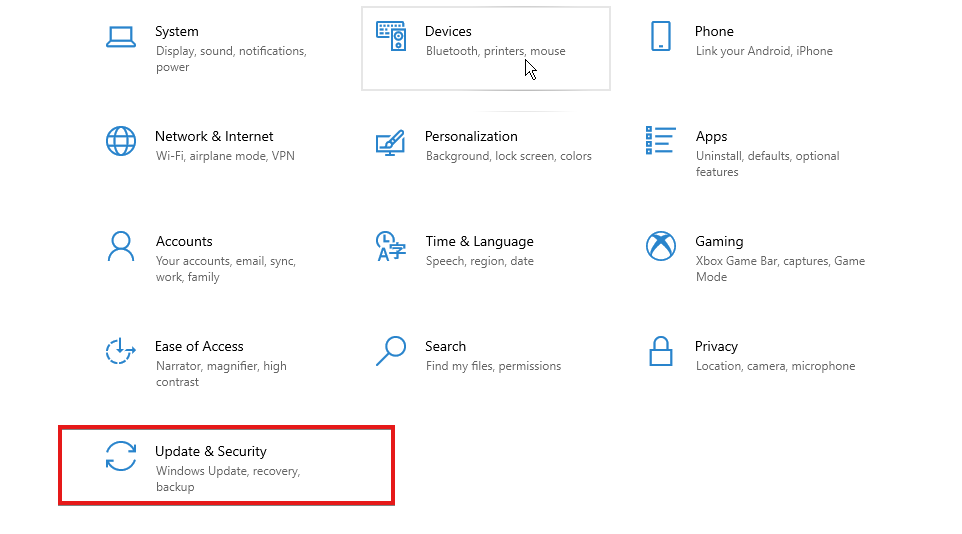Click the Network & Internet globe icon
The width and height of the screenshot is (962, 534).
click(121, 141)
